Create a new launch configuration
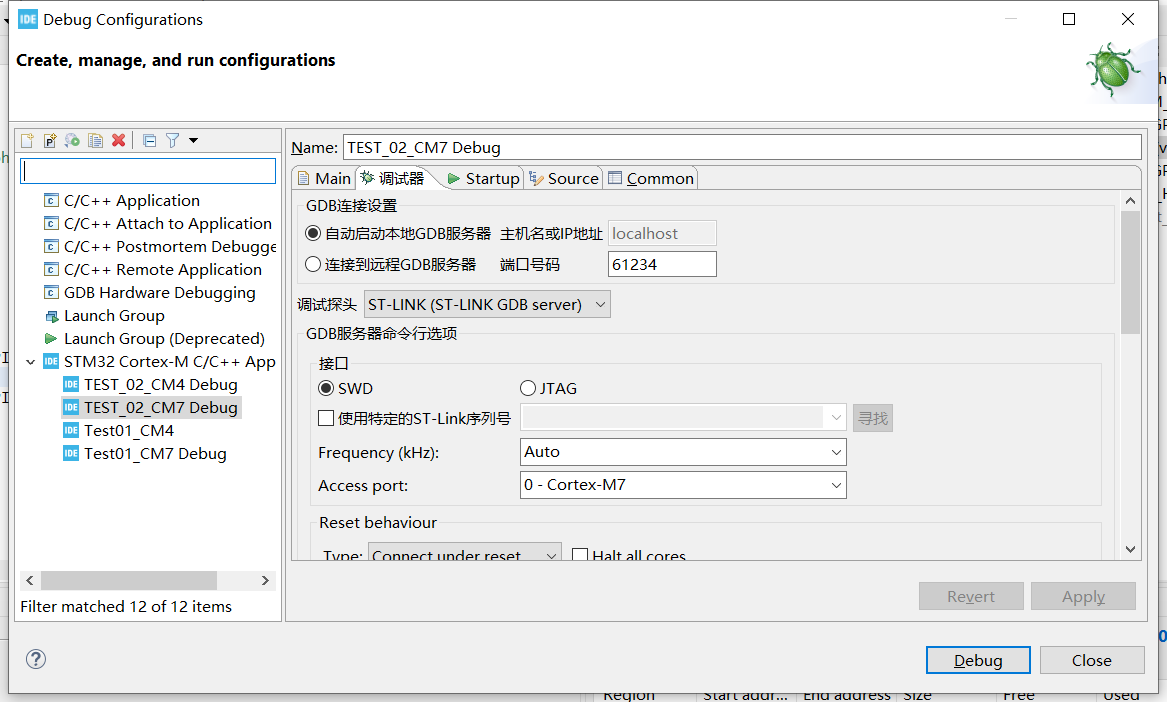This screenshot has width=1167, height=702. pos(25,140)
